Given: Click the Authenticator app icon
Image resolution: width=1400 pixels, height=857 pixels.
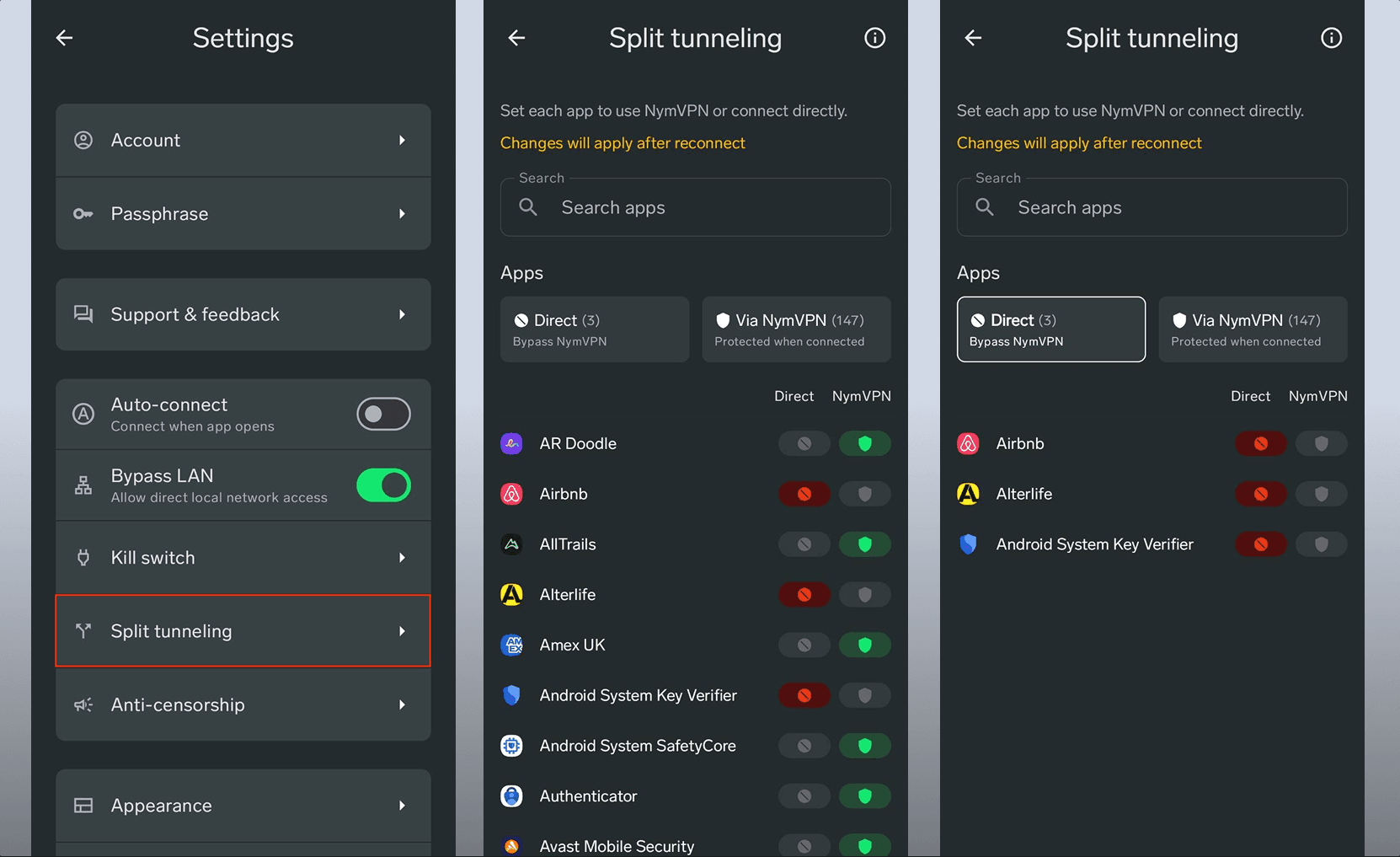Looking at the screenshot, I should coord(511,795).
